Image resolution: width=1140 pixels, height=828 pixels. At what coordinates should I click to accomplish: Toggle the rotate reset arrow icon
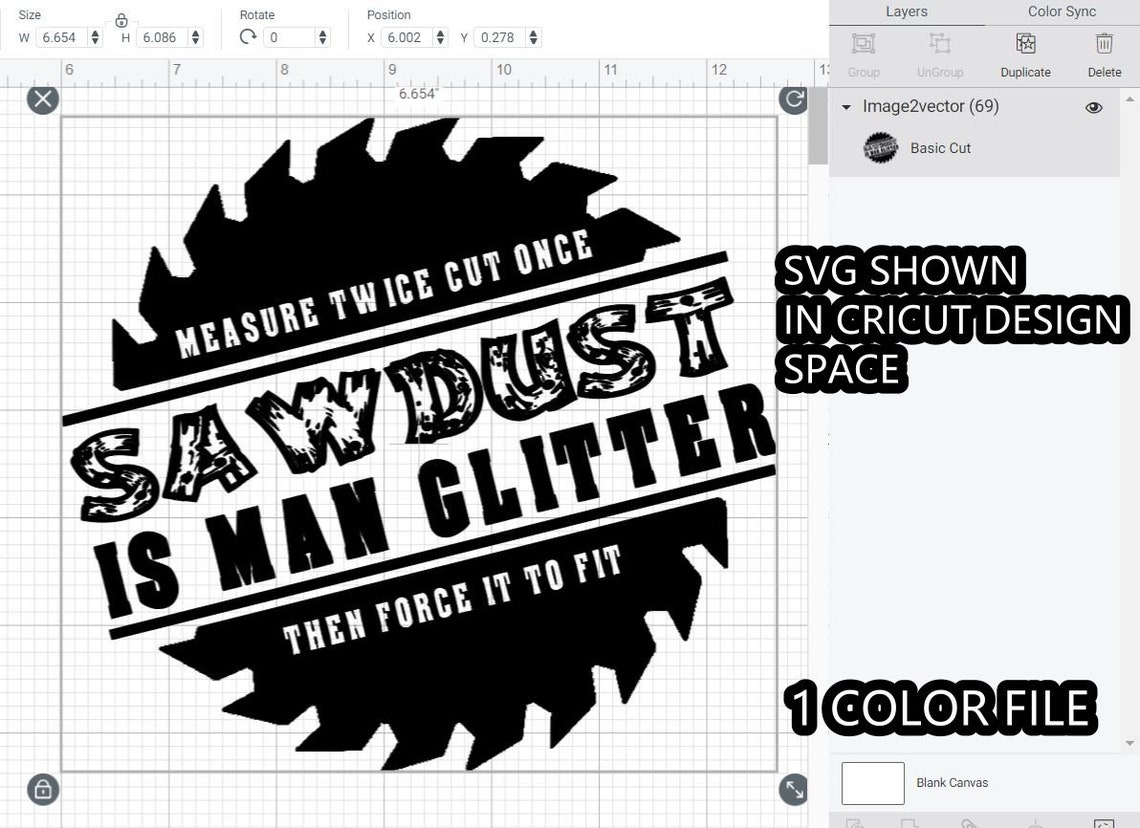tap(248, 36)
